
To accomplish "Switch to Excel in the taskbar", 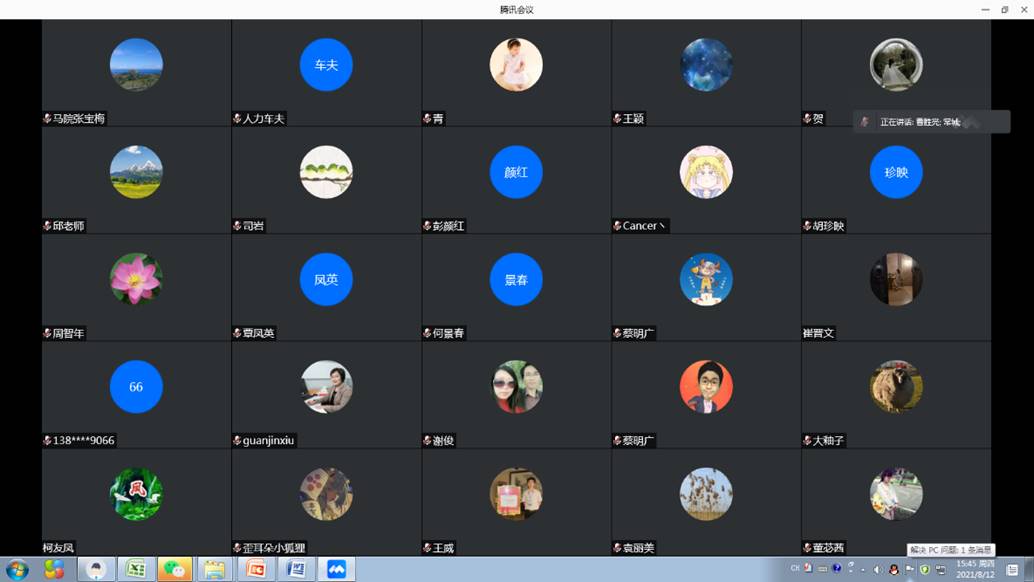I will [136, 569].
